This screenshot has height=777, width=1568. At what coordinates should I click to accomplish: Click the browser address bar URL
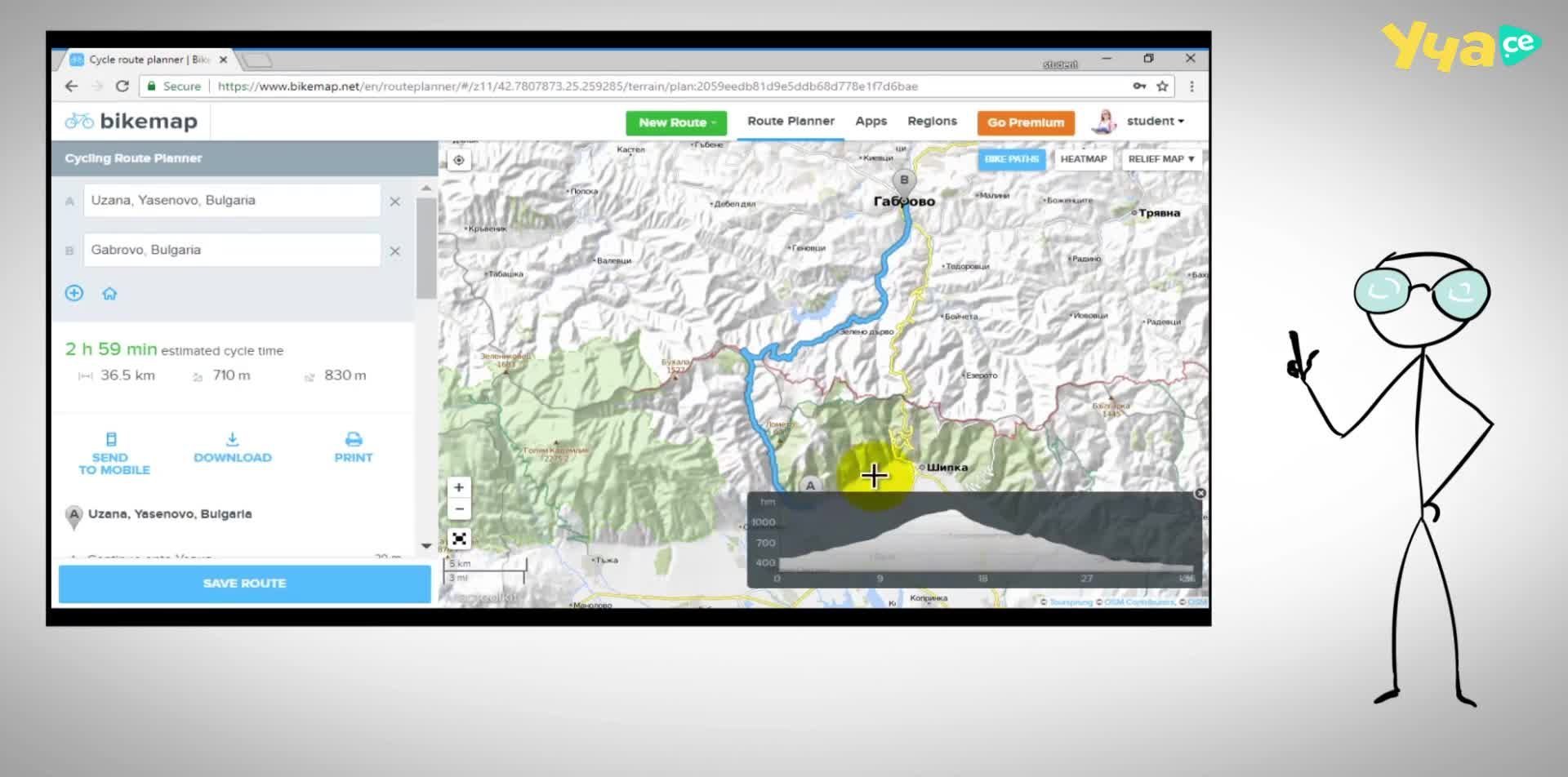[568, 87]
